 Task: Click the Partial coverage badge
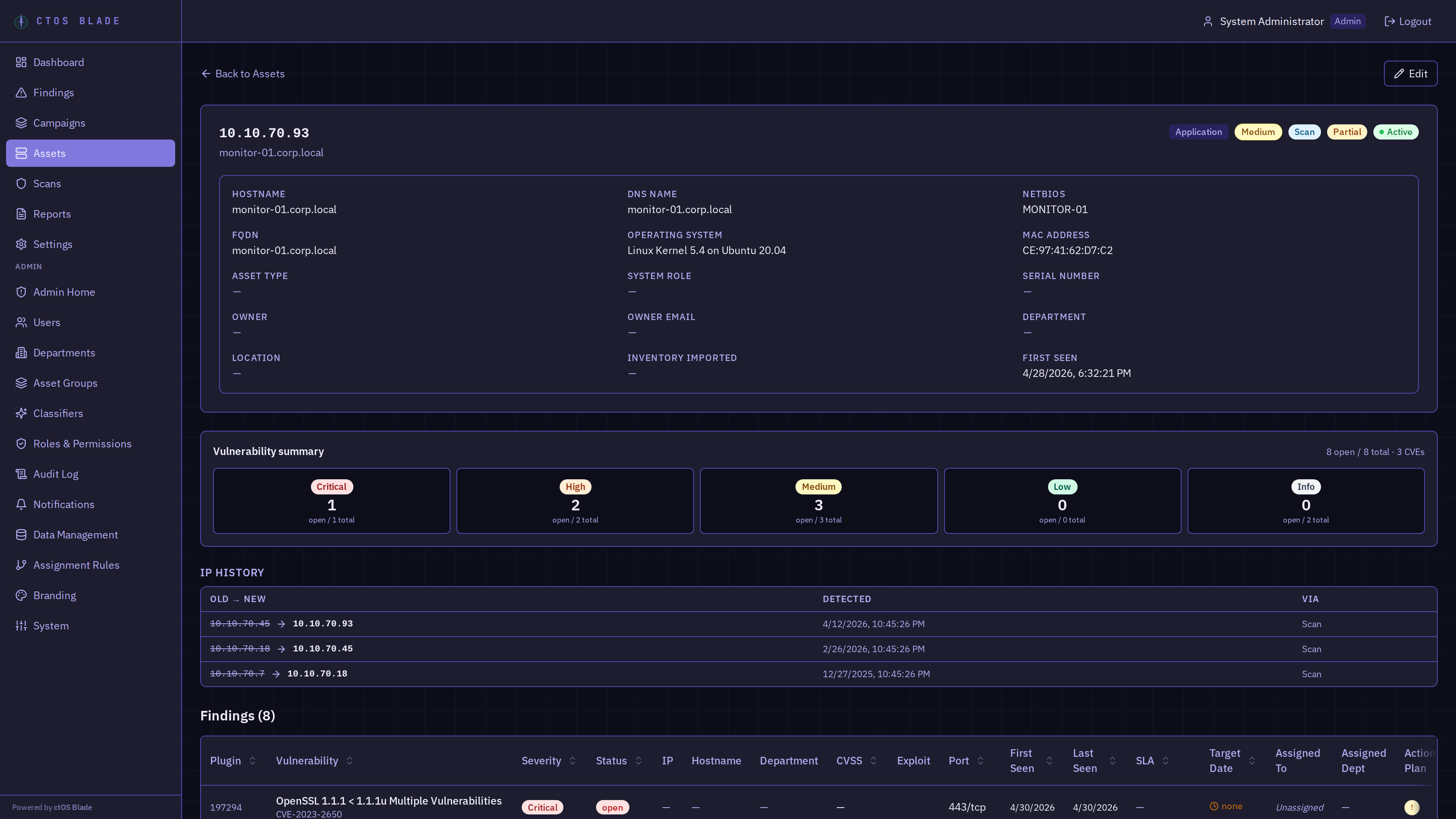[1347, 132]
